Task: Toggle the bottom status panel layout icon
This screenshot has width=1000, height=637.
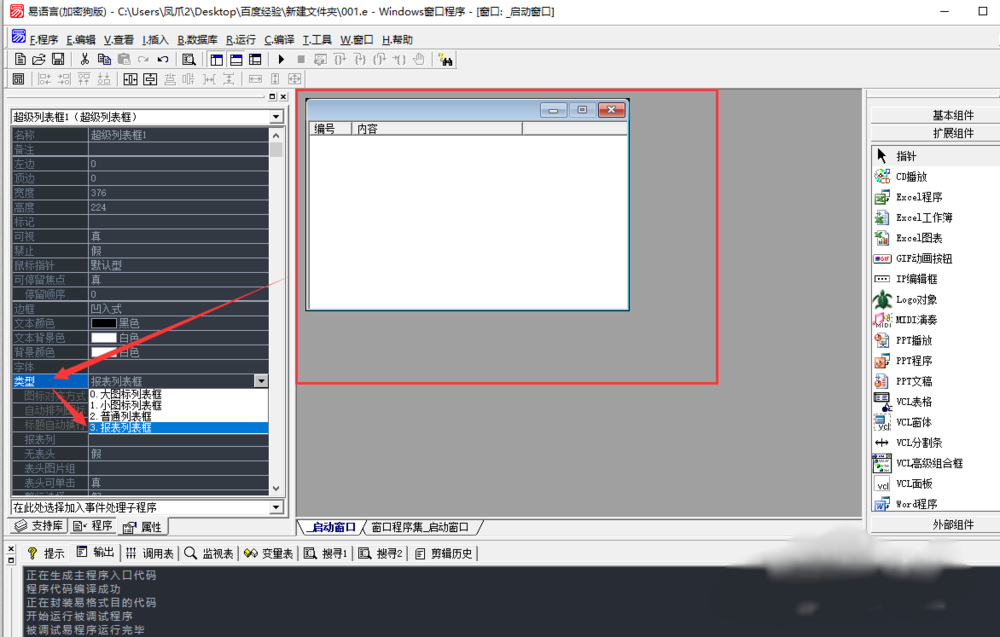Action: tap(236, 59)
